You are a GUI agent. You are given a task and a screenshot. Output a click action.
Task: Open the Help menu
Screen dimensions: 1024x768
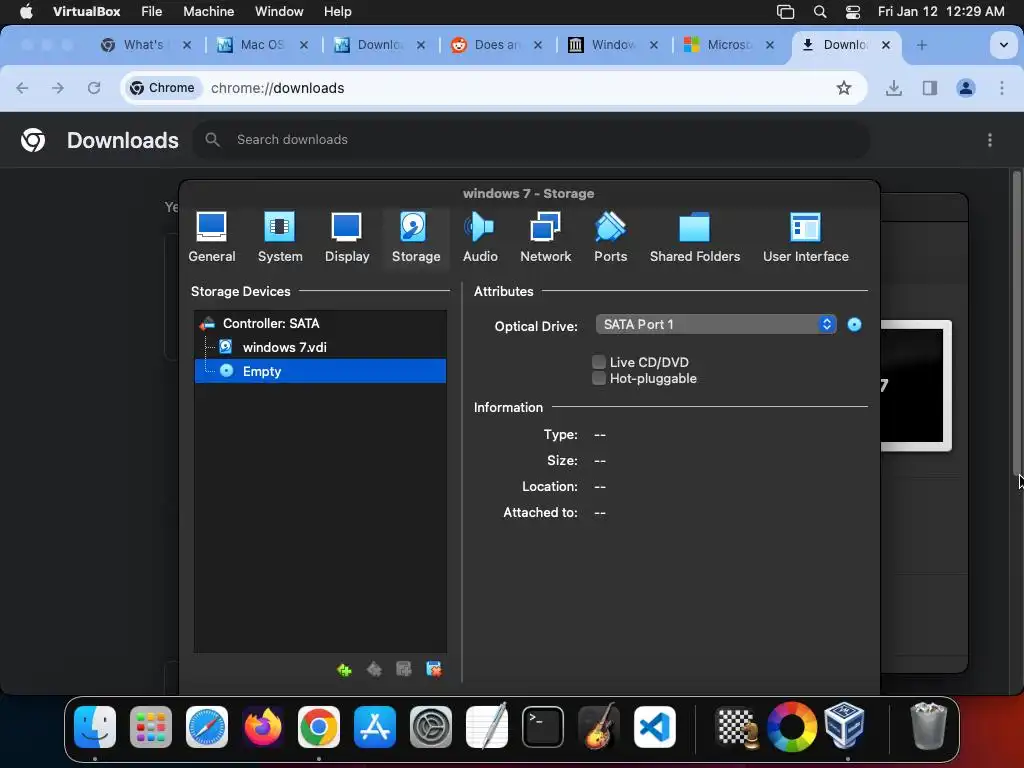[x=337, y=11]
